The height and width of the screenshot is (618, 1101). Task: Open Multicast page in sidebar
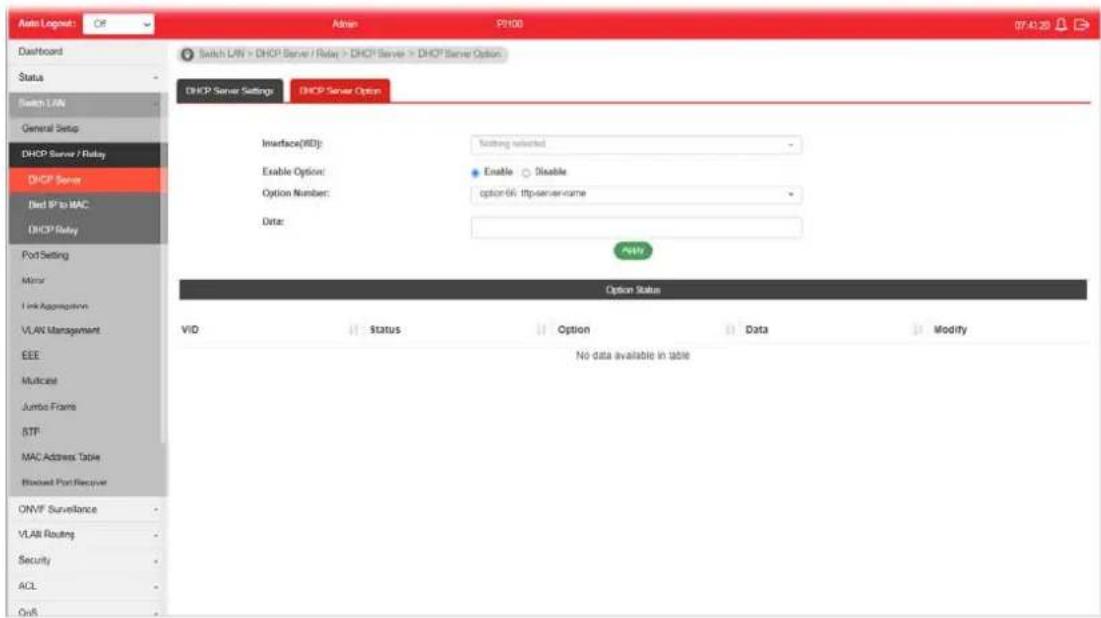click(x=85, y=381)
